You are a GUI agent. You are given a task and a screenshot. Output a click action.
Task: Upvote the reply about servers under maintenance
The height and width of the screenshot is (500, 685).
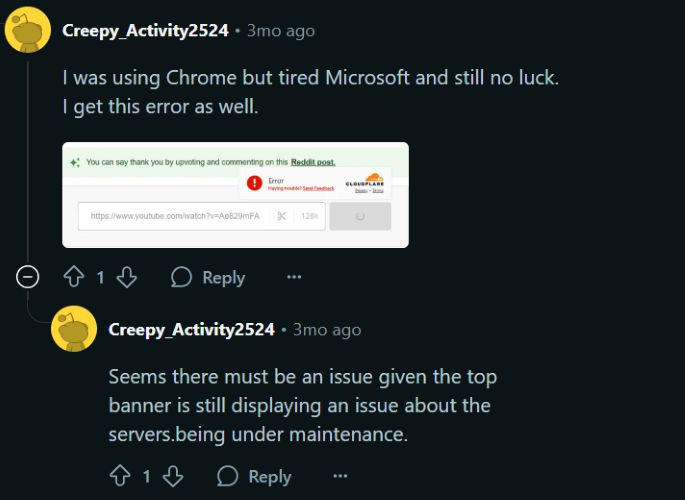pyautogui.click(x=120, y=476)
